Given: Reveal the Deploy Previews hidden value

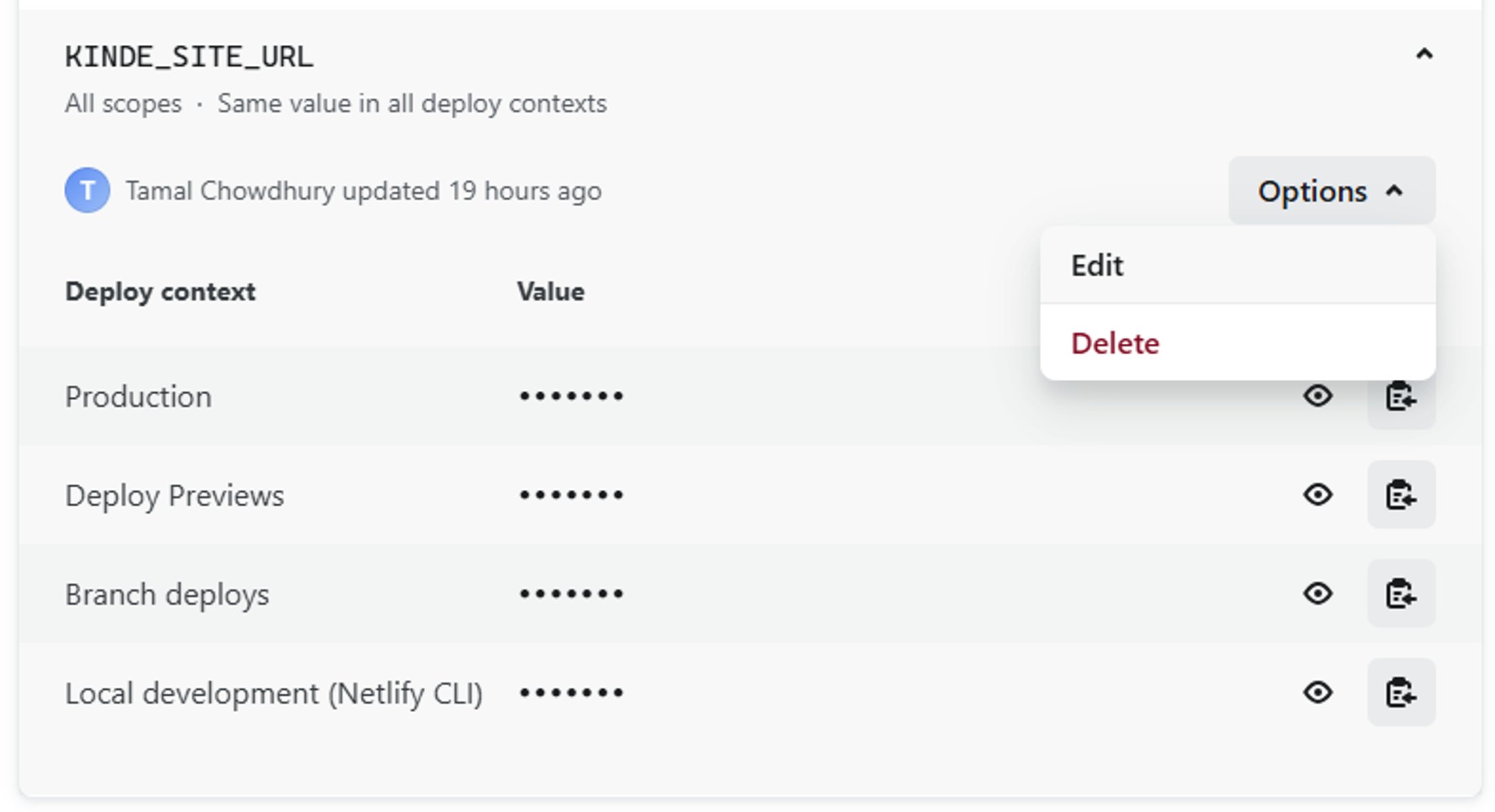Looking at the screenshot, I should point(1318,495).
